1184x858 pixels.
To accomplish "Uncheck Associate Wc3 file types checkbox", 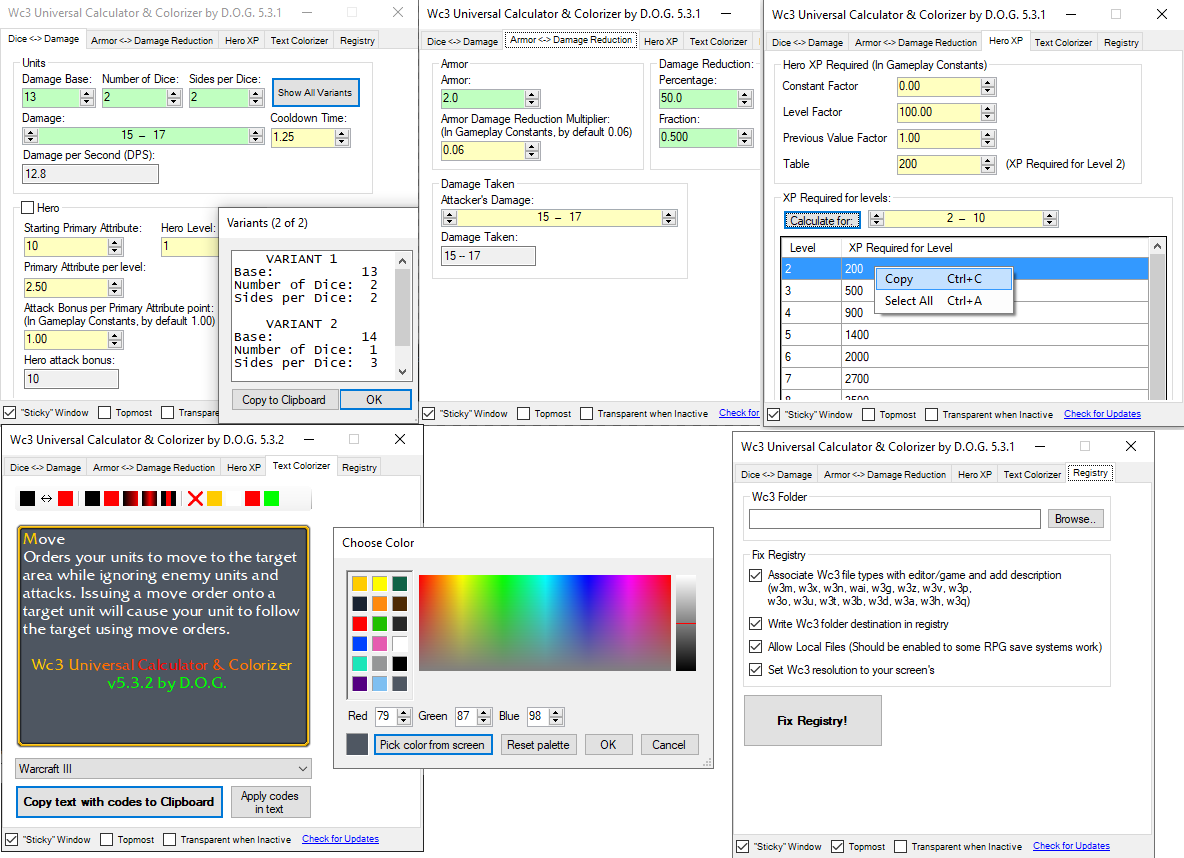I will click(x=755, y=576).
